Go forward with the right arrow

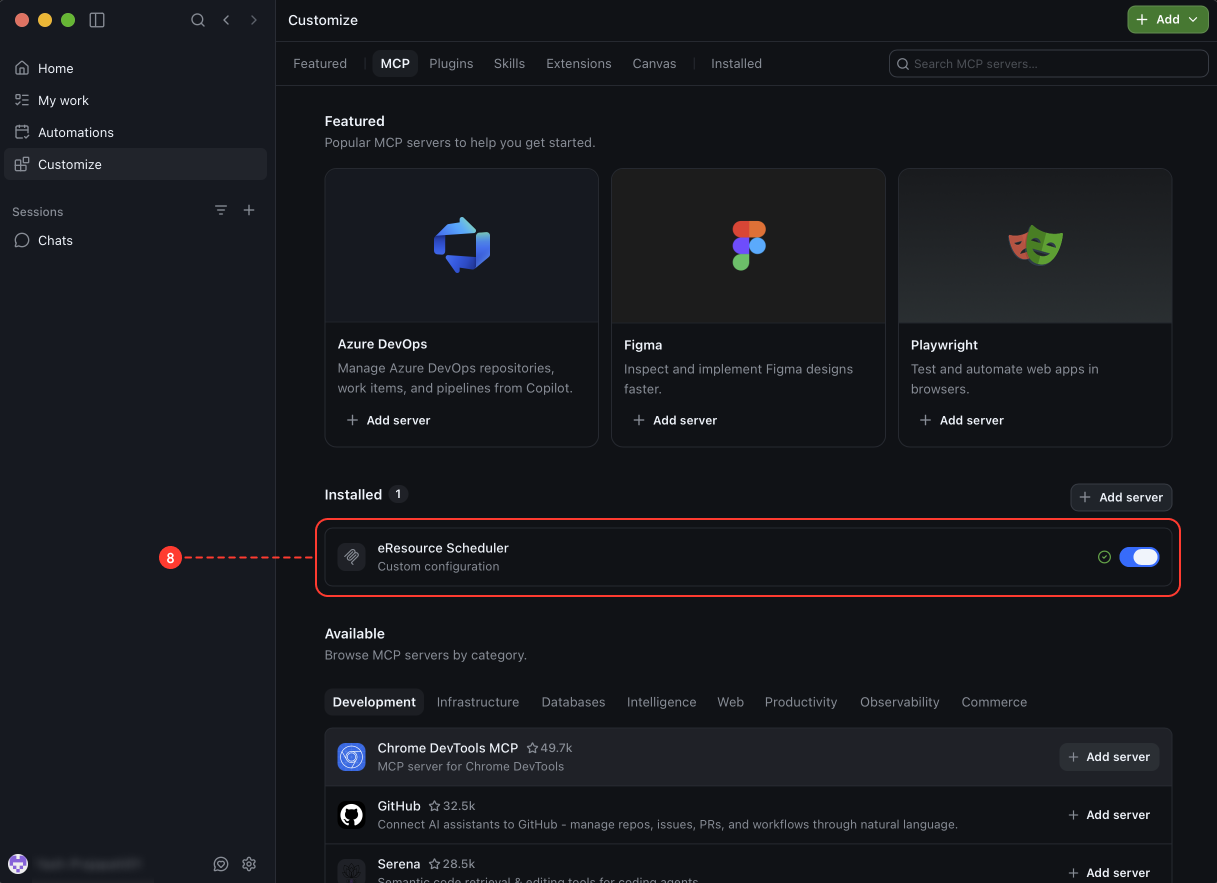click(x=254, y=20)
